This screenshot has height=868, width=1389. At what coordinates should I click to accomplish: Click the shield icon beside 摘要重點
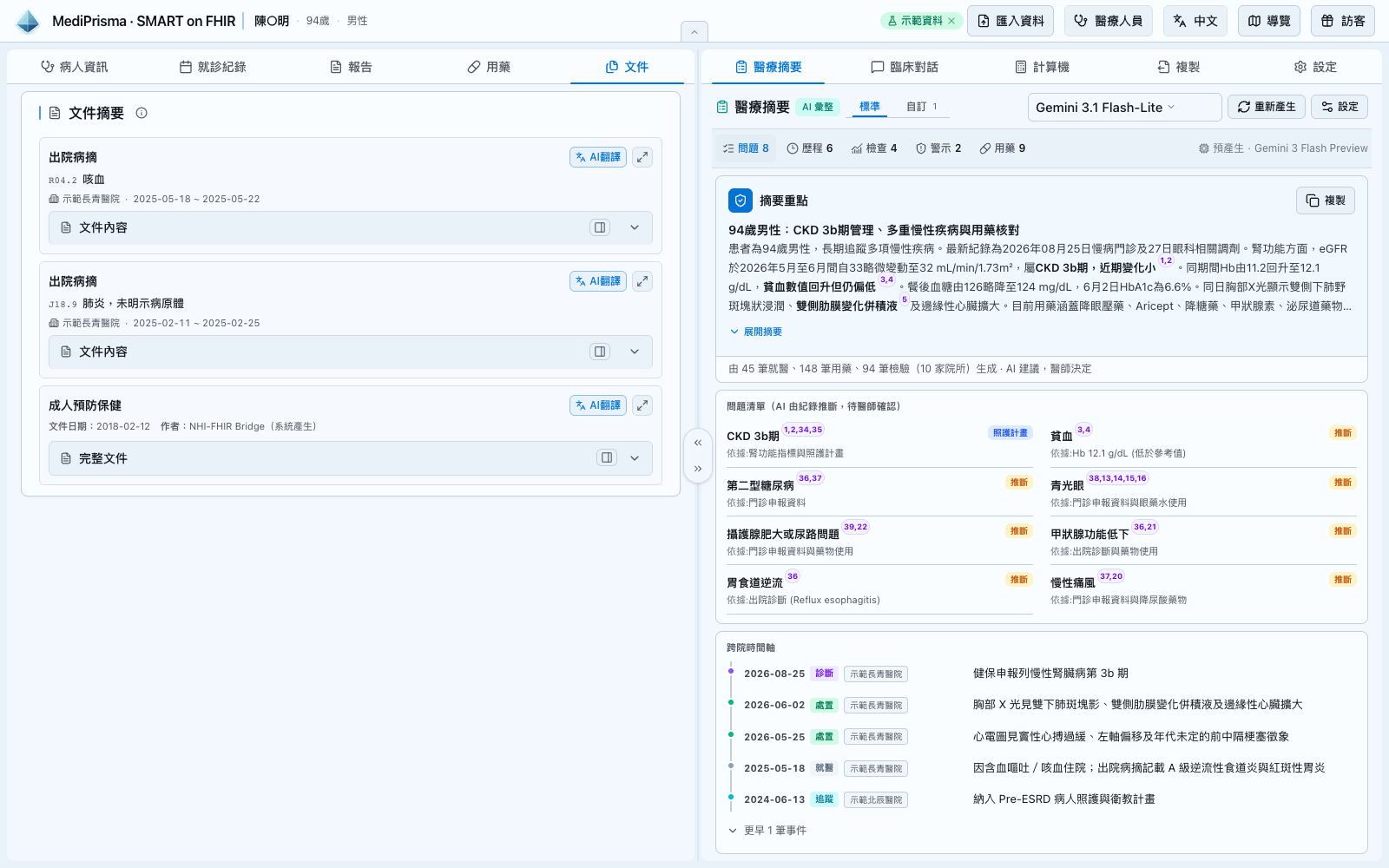[741, 201]
